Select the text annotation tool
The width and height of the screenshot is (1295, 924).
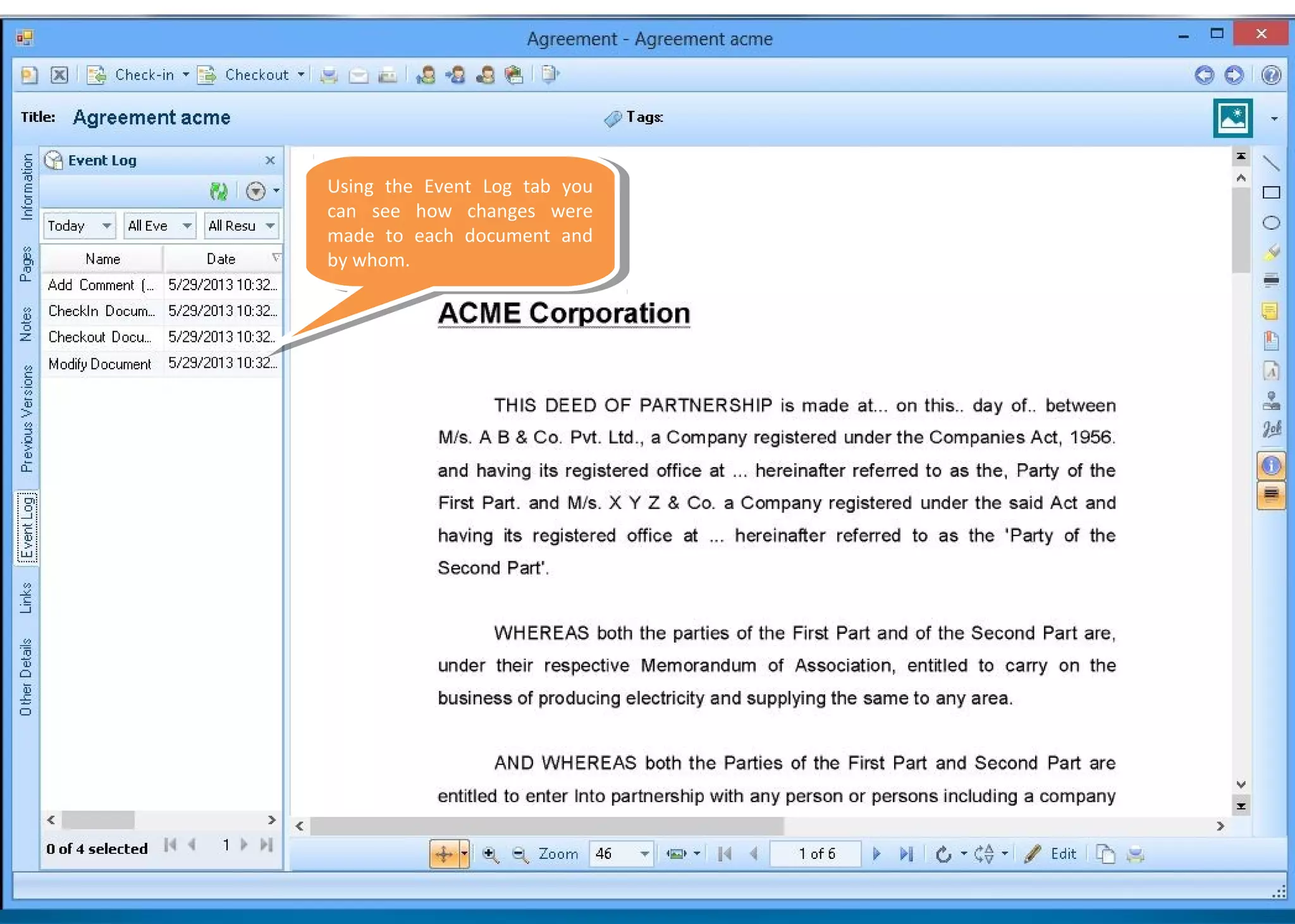(x=1271, y=370)
